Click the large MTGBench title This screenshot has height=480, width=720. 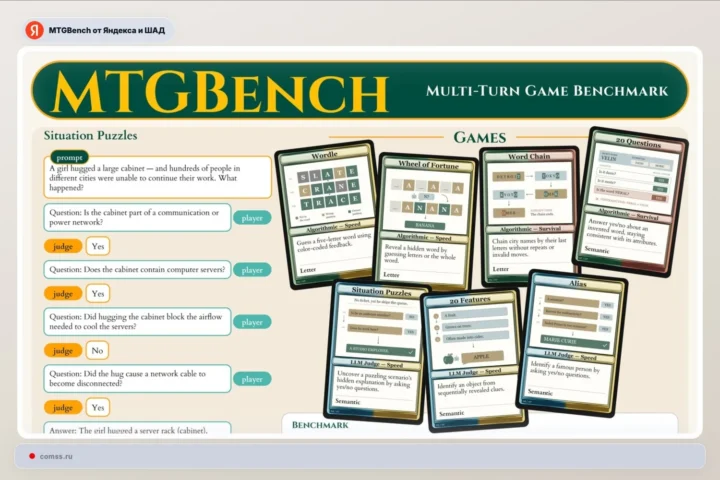pyautogui.click(x=220, y=92)
